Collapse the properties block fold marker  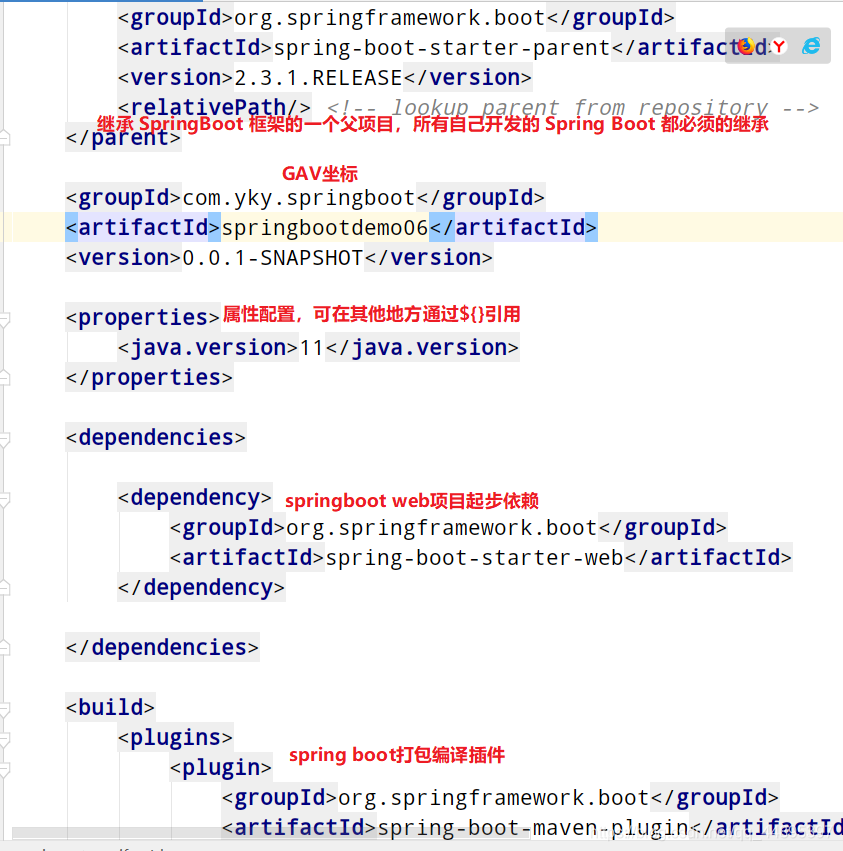[x=5, y=318]
